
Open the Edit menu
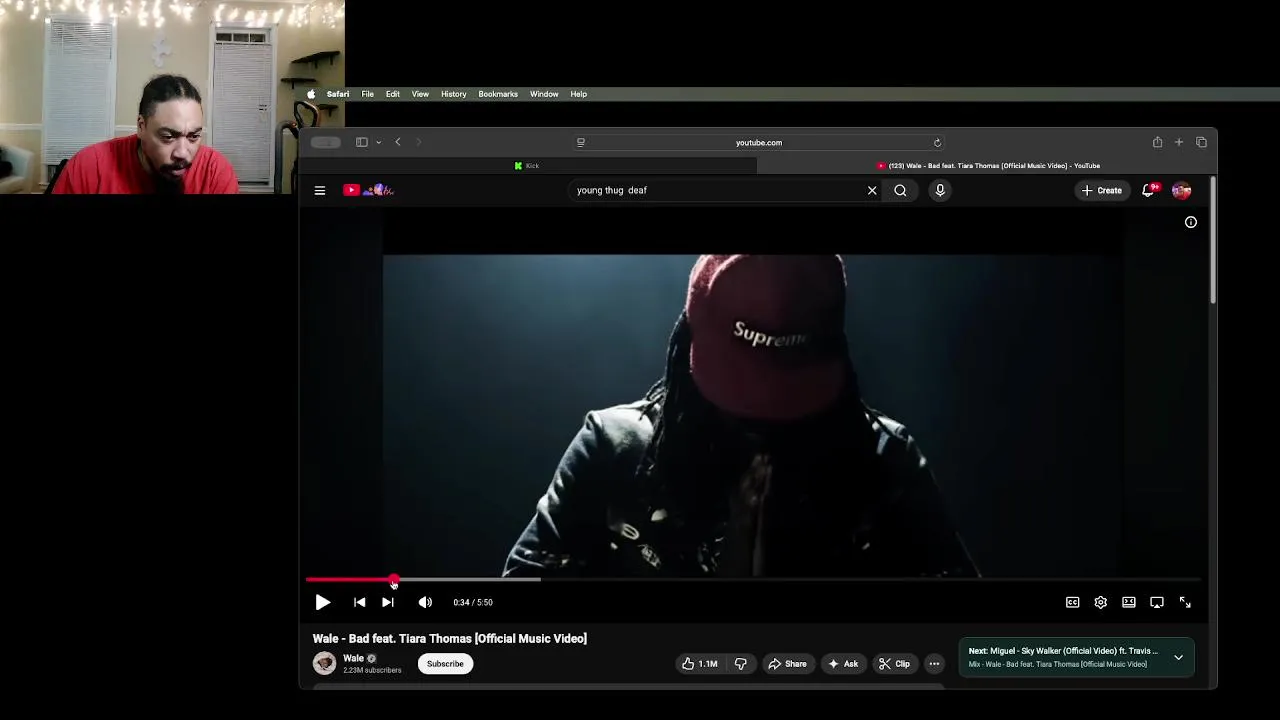coord(393,94)
